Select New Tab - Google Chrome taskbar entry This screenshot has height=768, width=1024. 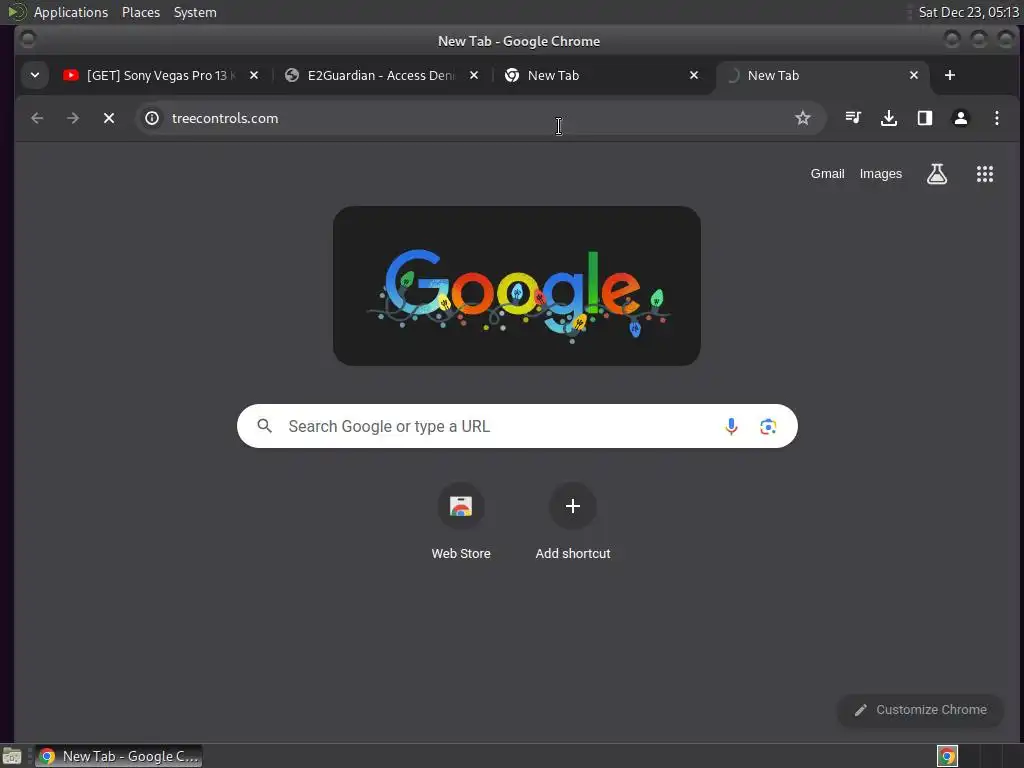click(119, 756)
